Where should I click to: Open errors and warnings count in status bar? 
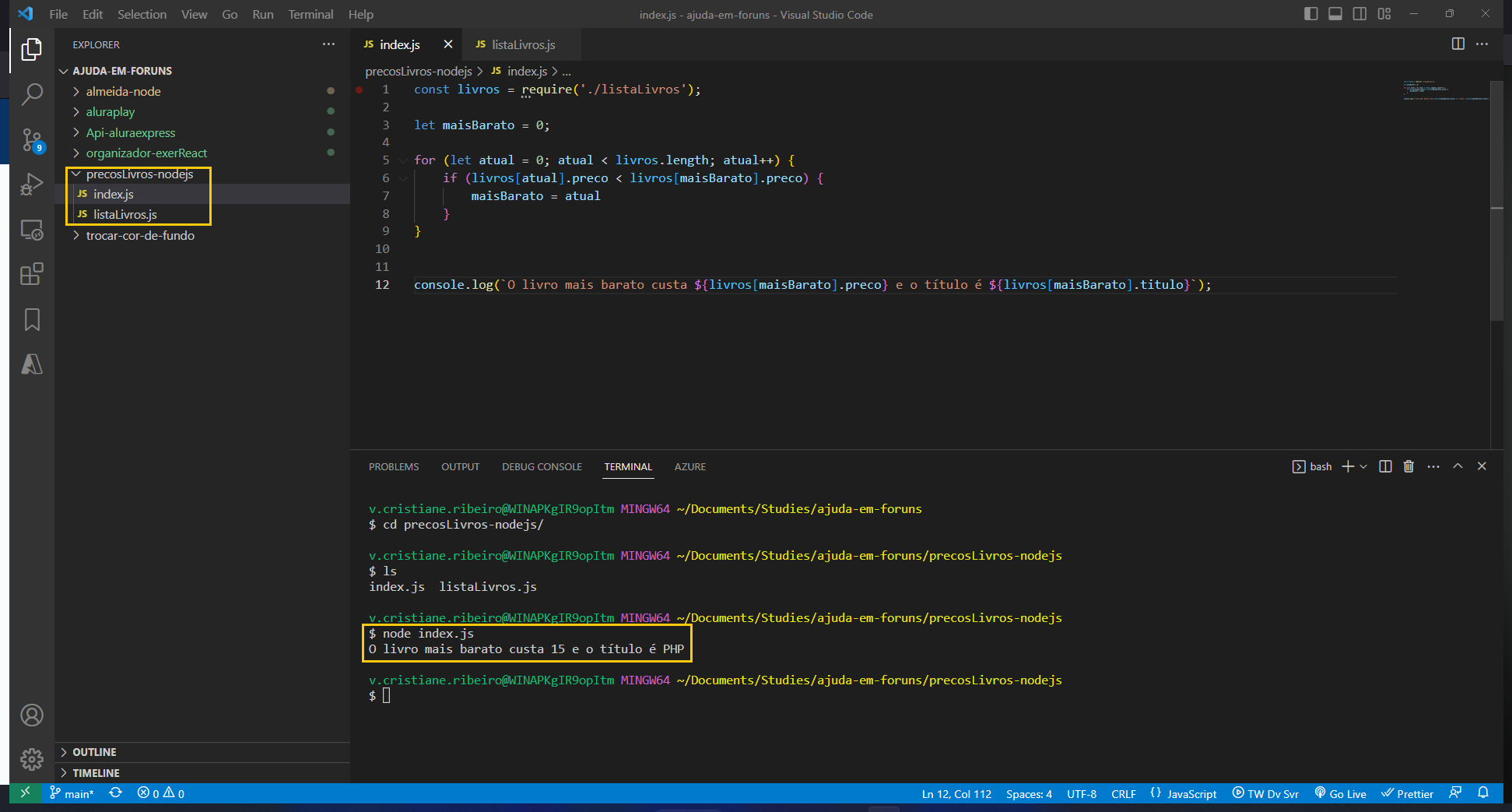pyautogui.click(x=161, y=793)
